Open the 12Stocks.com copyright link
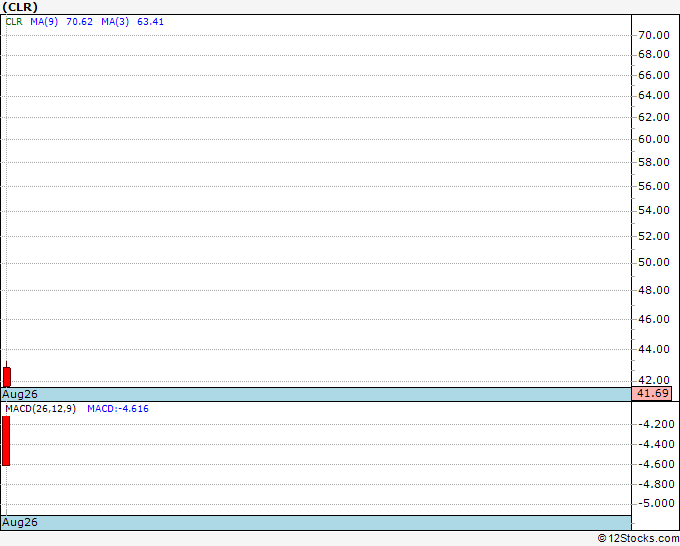 (638, 538)
